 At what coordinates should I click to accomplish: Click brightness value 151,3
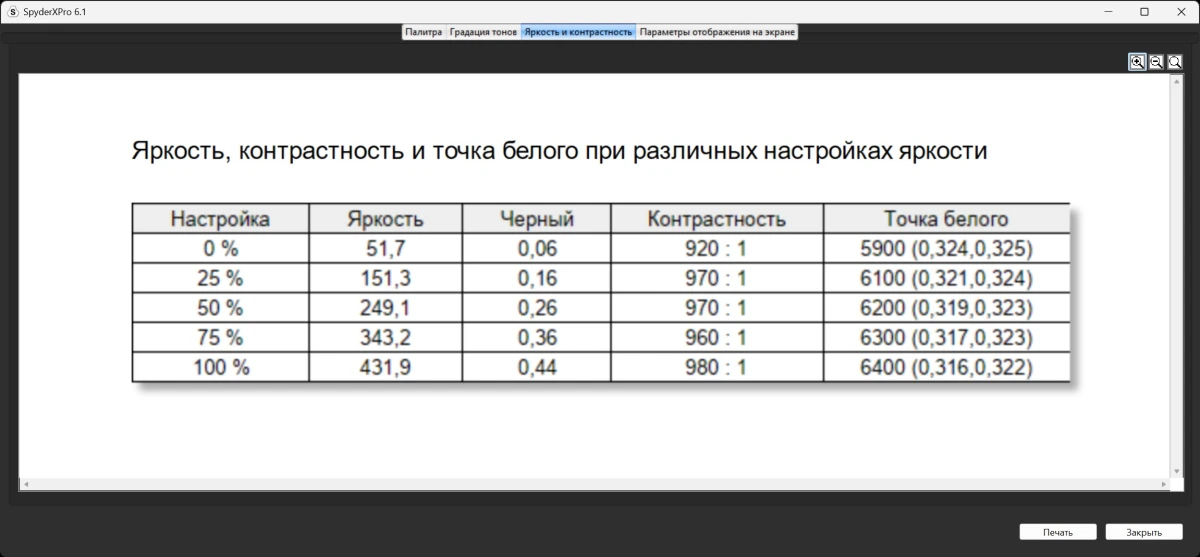pos(386,278)
